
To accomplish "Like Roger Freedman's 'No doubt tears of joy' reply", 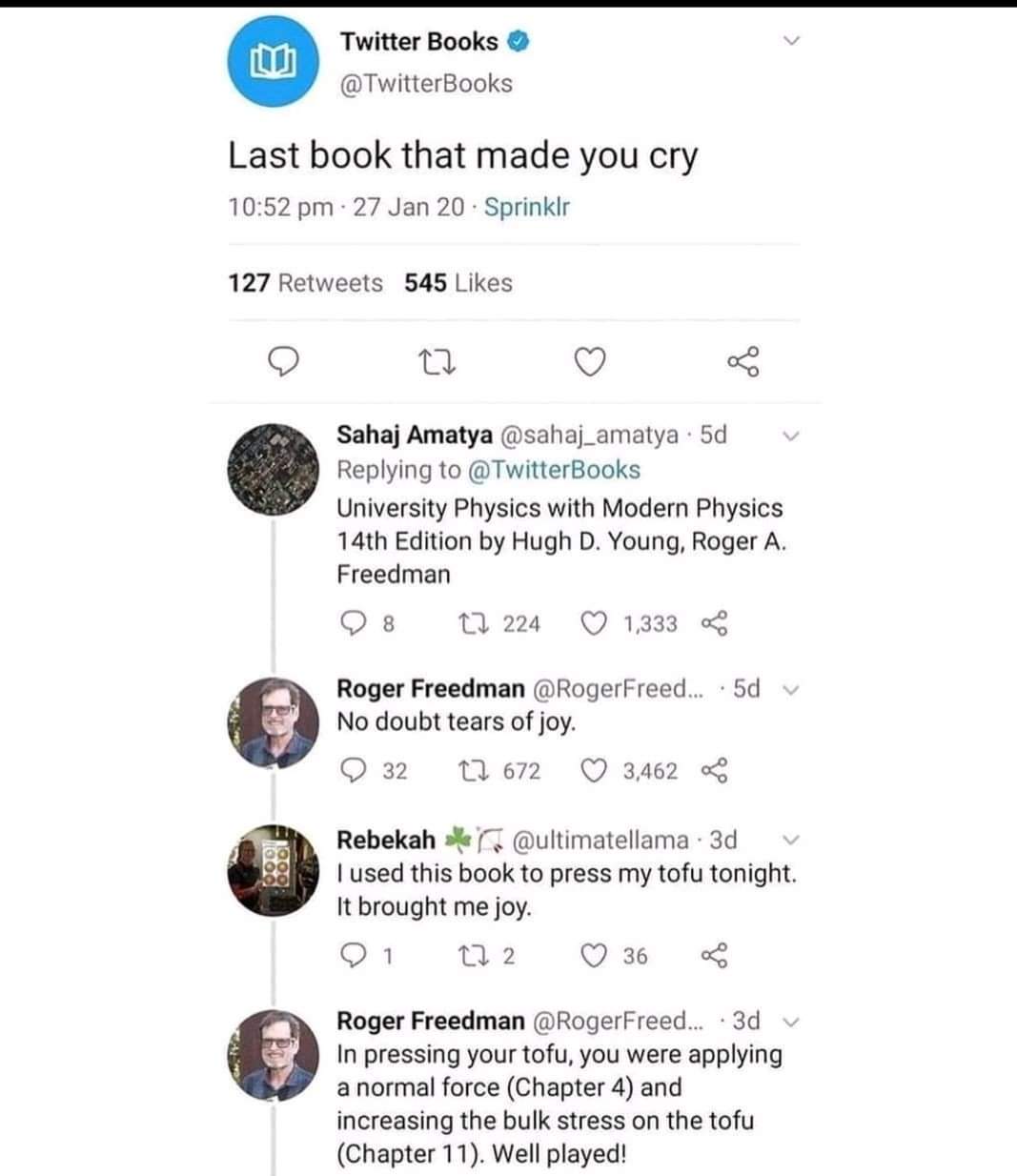I will click(x=594, y=771).
